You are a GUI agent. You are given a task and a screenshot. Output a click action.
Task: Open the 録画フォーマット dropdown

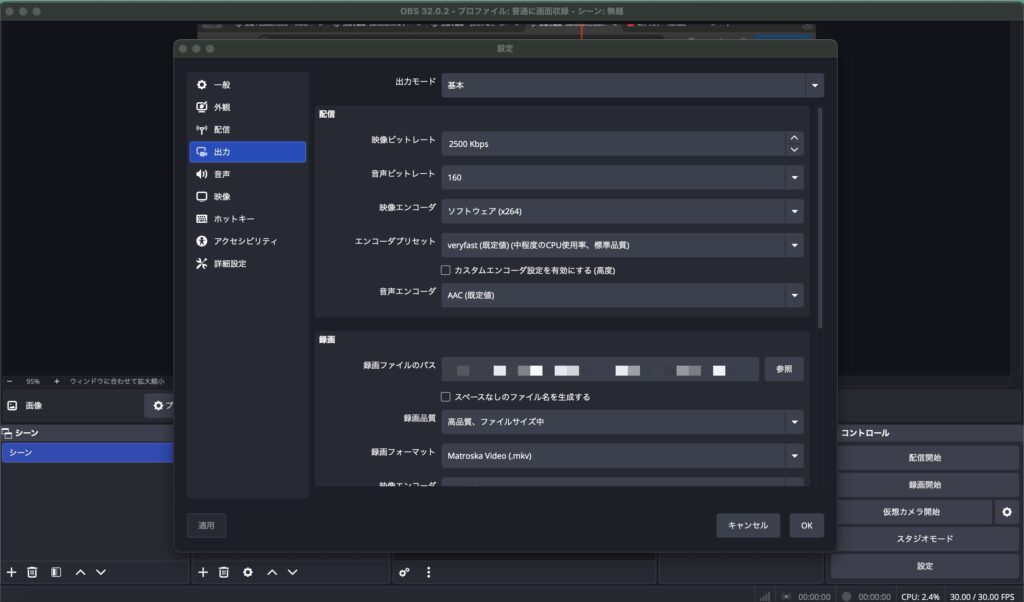coord(622,456)
